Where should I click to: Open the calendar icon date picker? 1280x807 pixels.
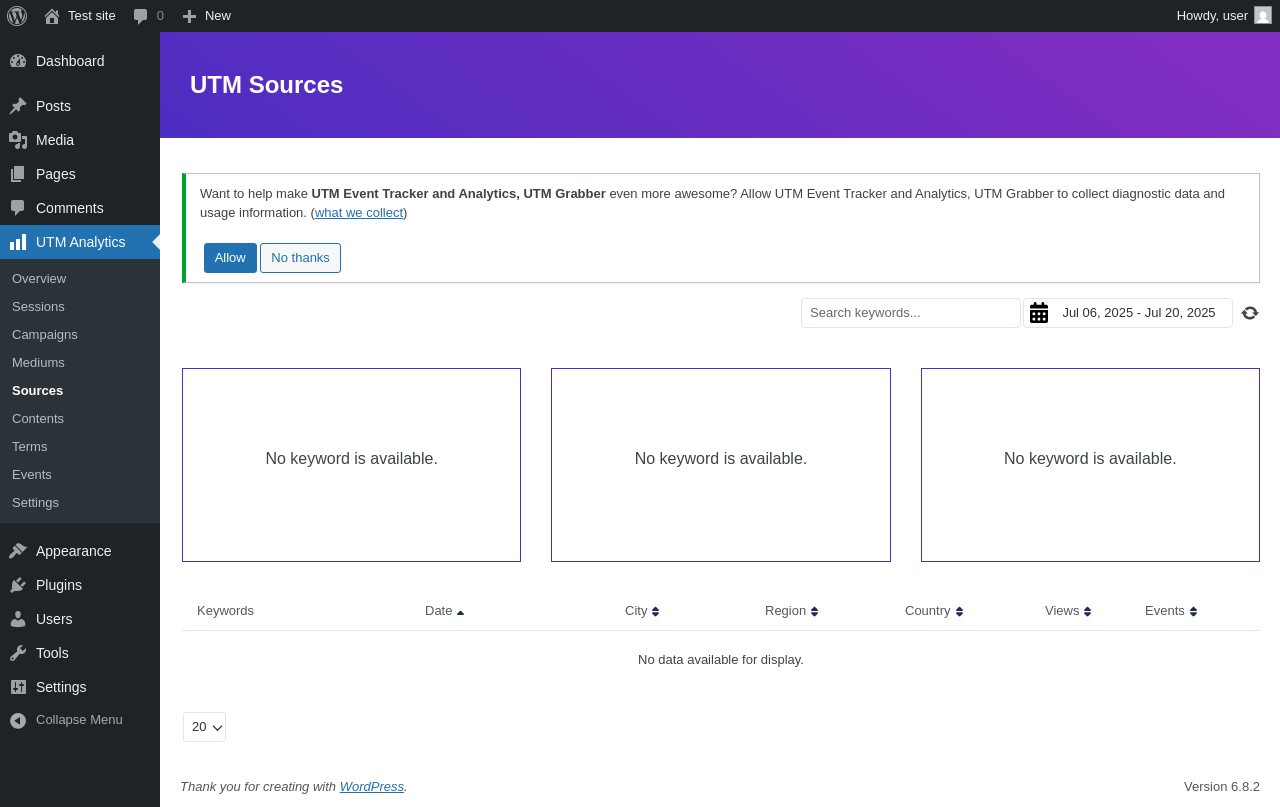point(1039,313)
